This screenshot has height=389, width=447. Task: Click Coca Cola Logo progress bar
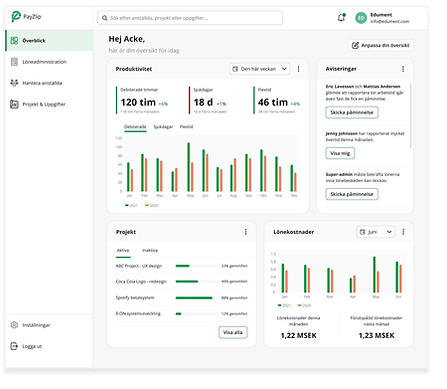point(196,282)
